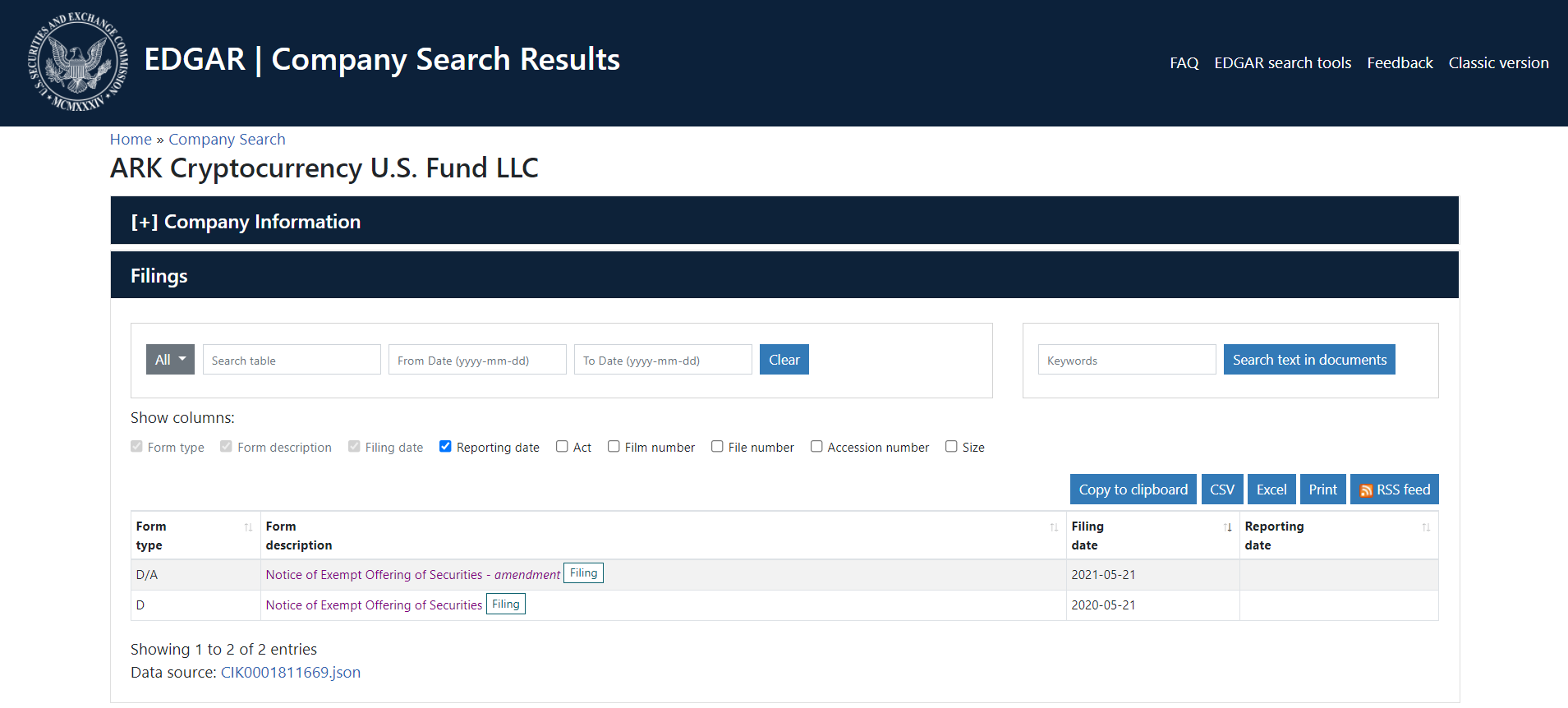Click the SEC seal logo
The image size is (1568, 708).
[x=78, y=62]
